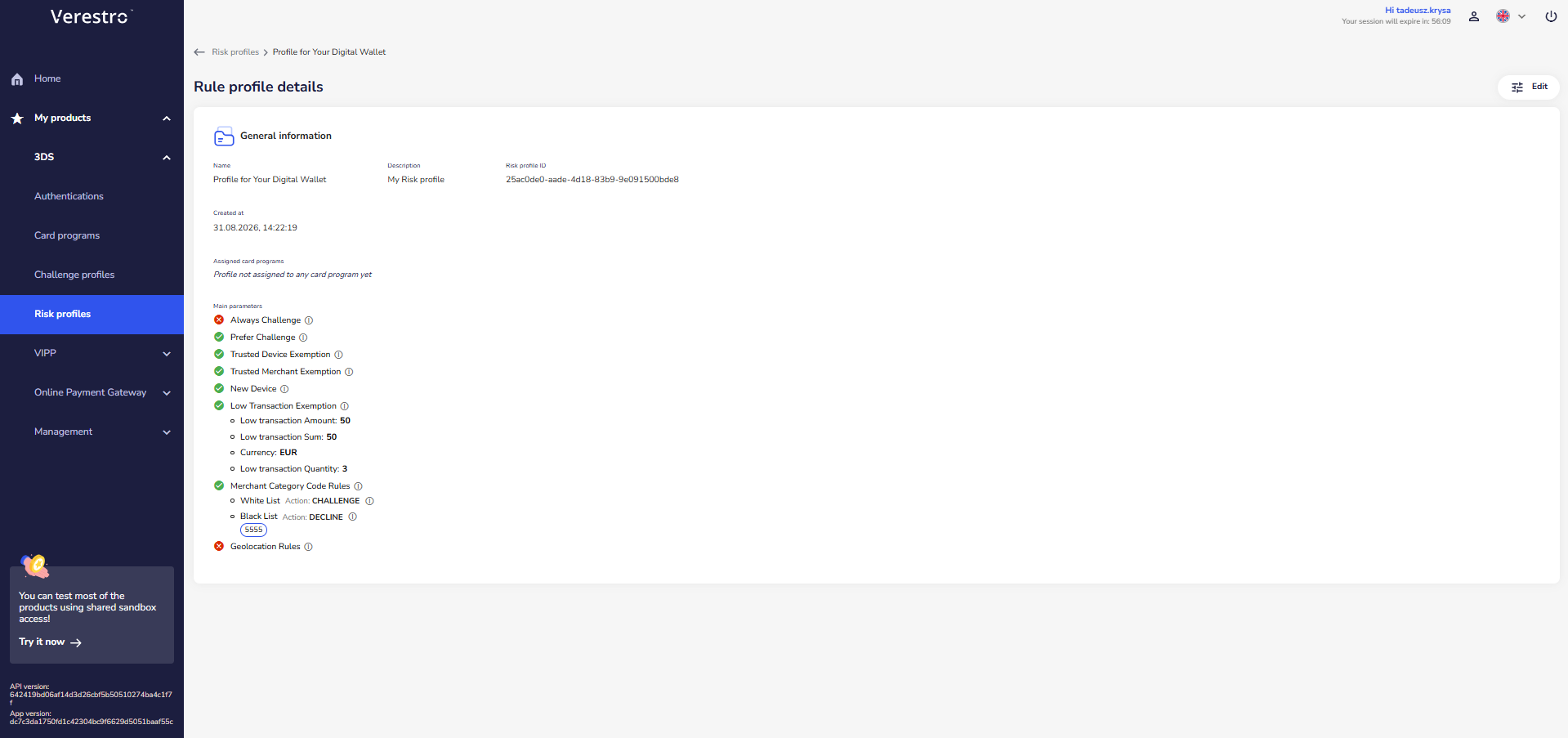The height and width of the screenshot is (738, 1568).
Task: Click the 5555 black list code chip
Action: 253,530
